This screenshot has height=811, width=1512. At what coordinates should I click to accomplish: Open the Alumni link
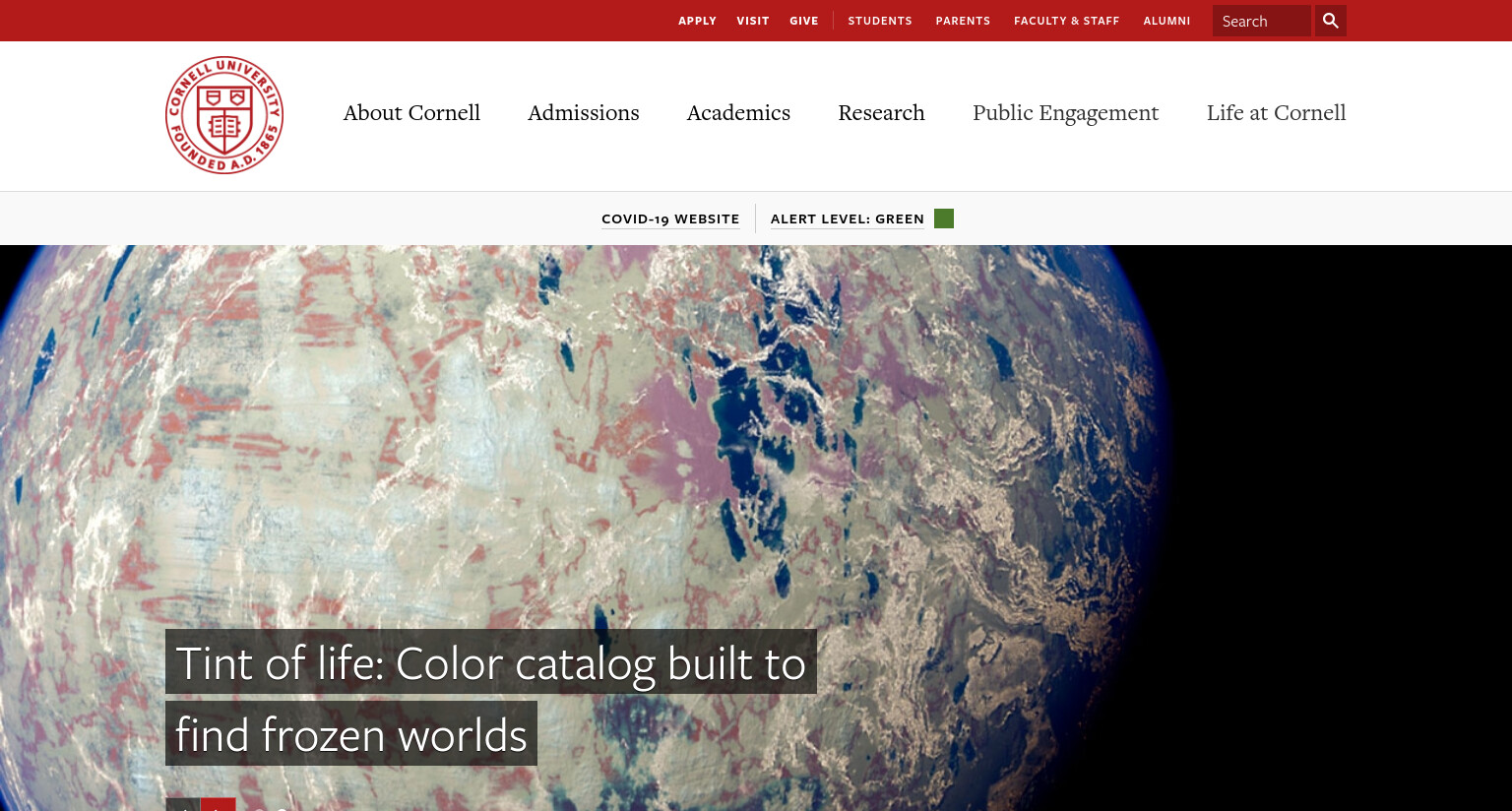click(x=1166, y=21)
